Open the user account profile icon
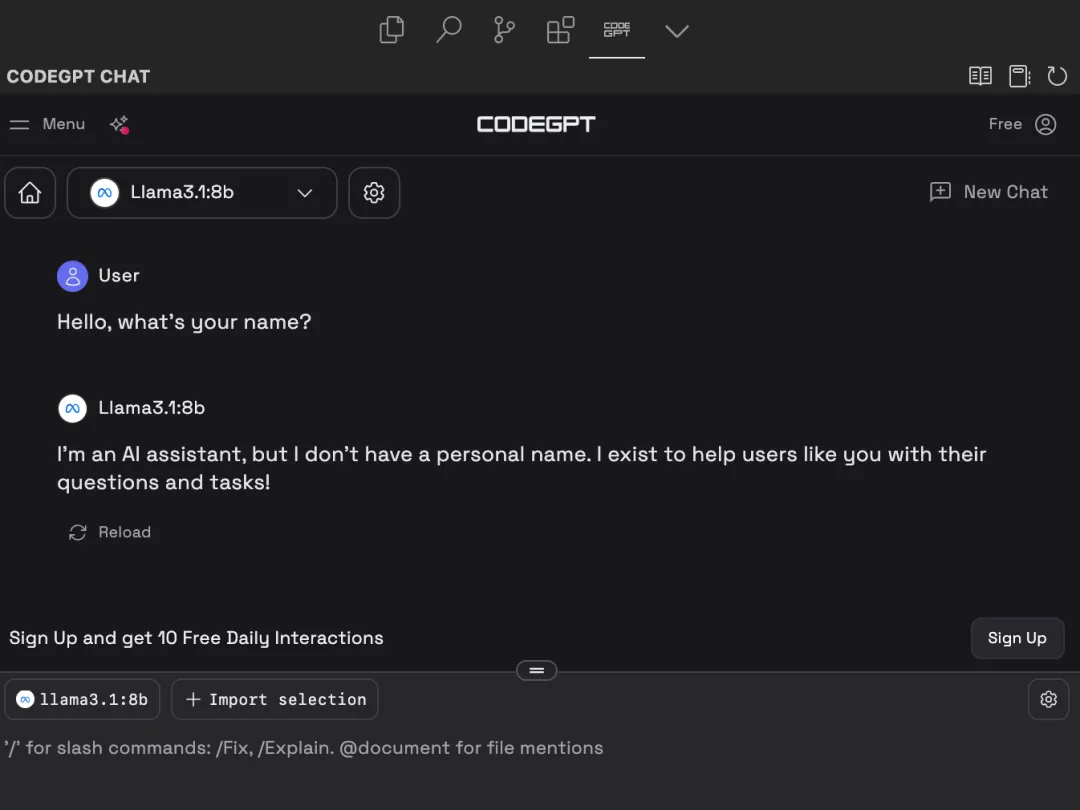Screen dimensions: 1080x810 1045,124
